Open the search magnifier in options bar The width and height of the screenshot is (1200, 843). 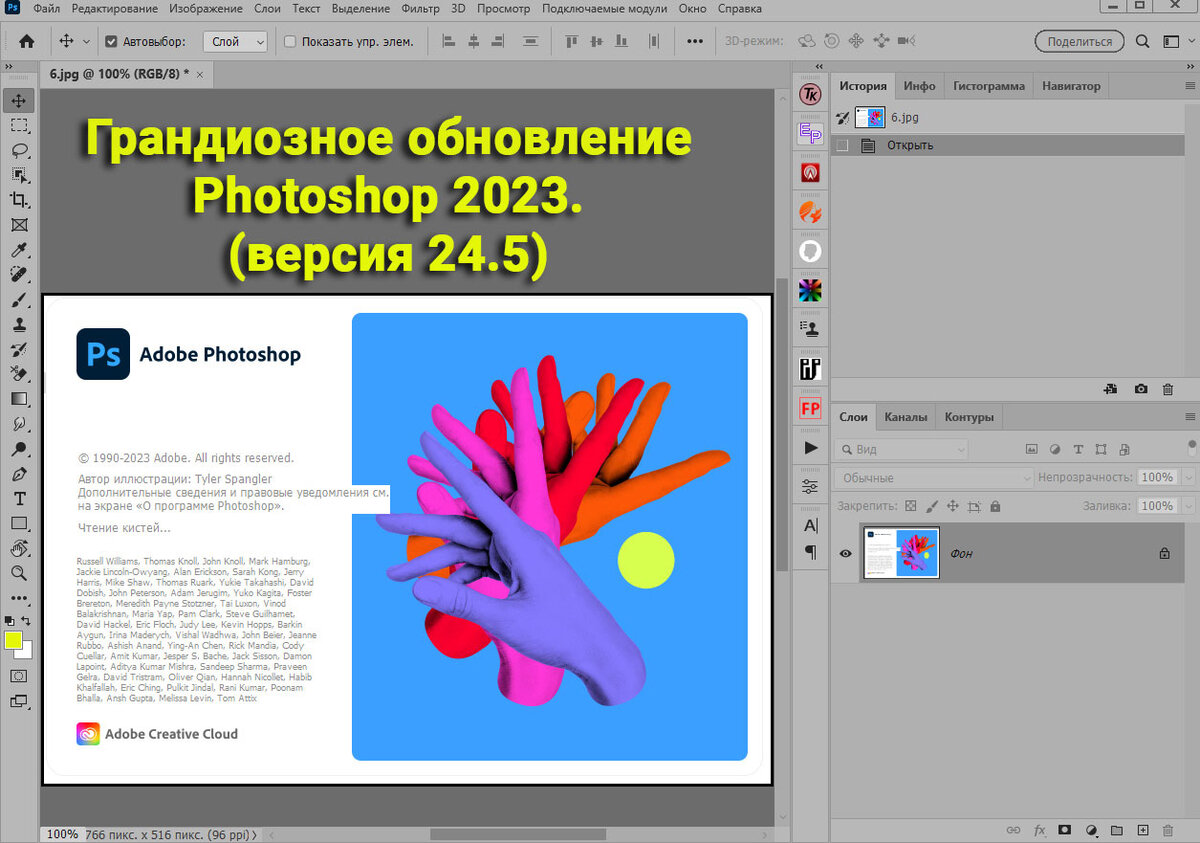tap(1143, 42)
